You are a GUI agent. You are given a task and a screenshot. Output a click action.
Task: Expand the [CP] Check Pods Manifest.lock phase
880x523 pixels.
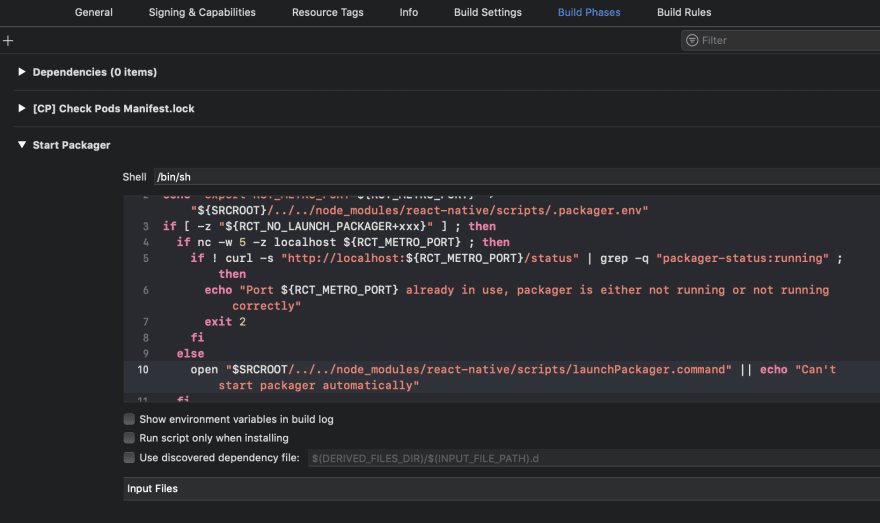pos(21,108)
